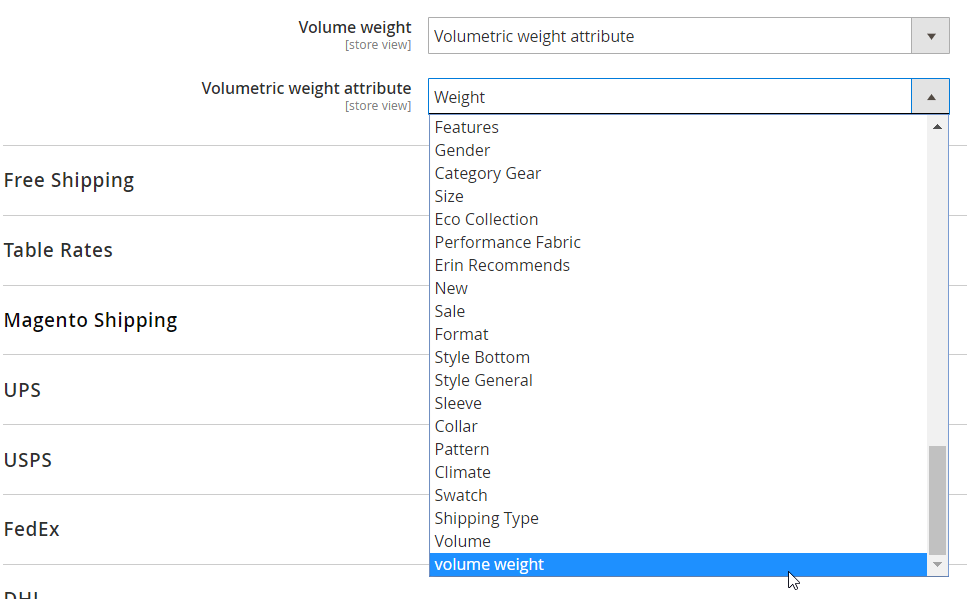
Task: Click the list scrollbar down arrow
Action: 937,564
